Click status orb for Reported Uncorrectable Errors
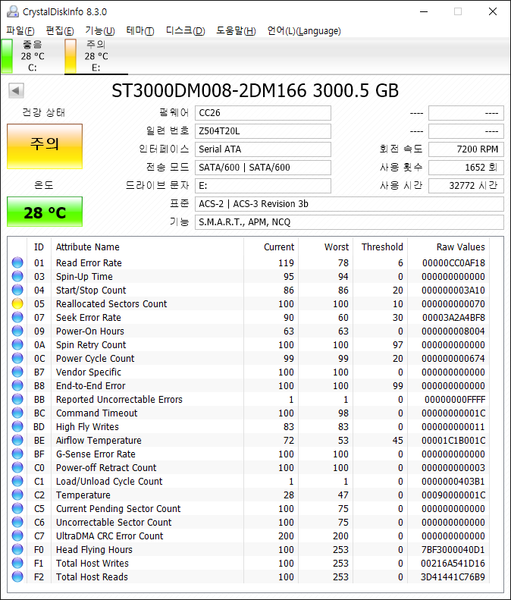The image size is (511, 600). [17, 399]
